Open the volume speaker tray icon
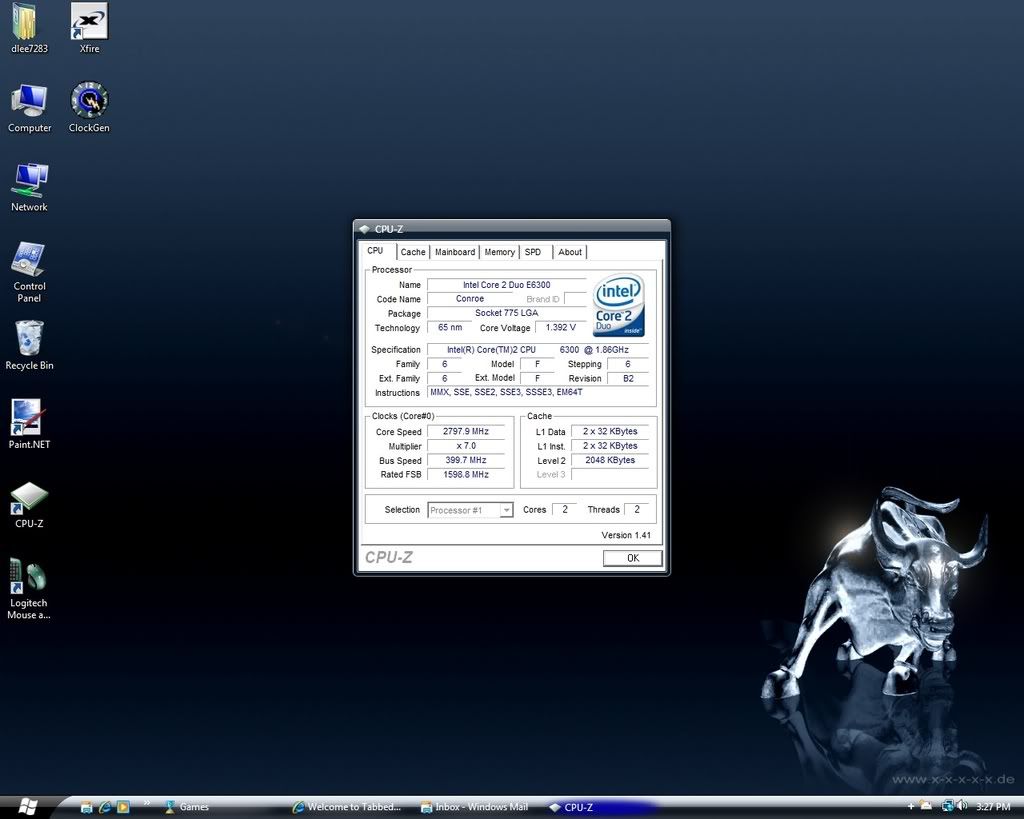The height and width of the screenshot is (819, 1024). pos(961,807)
